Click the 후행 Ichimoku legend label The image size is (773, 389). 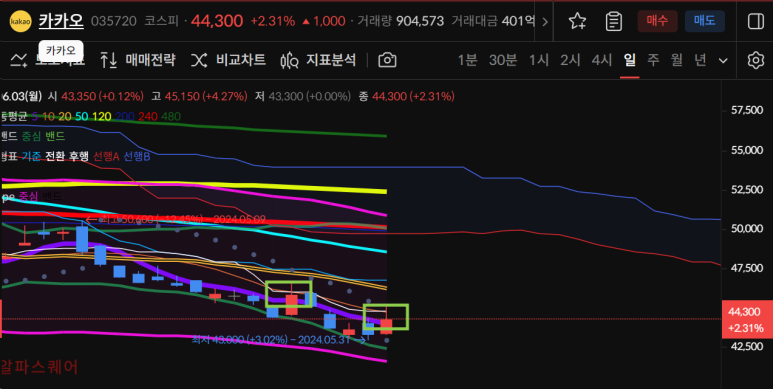pyautogui.click(x=78, y=157)
